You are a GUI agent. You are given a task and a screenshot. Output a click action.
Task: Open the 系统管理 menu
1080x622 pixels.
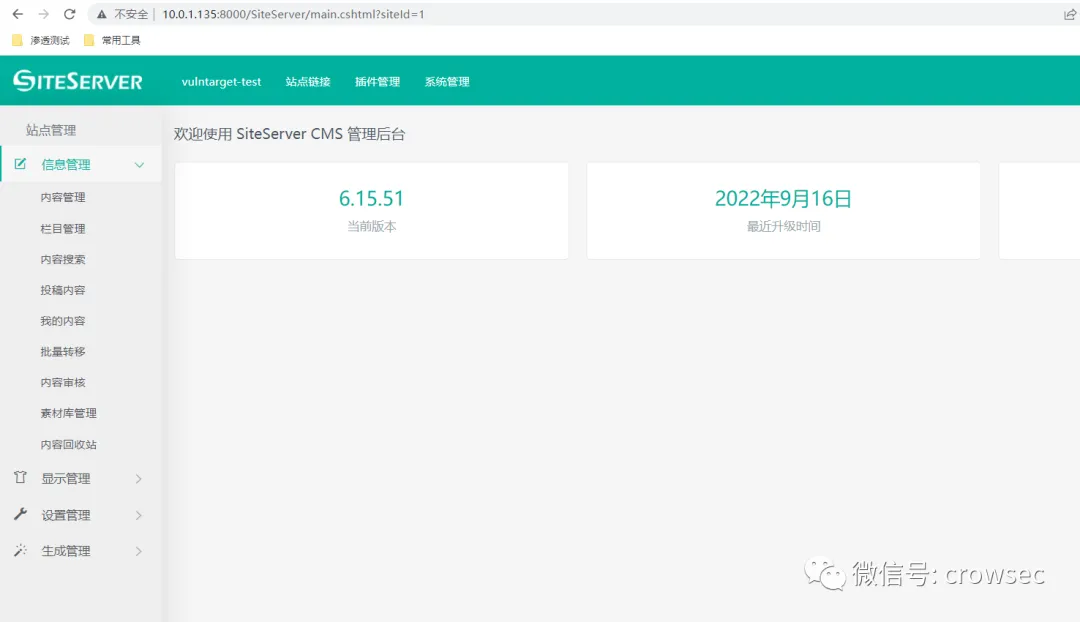[447, 81]
